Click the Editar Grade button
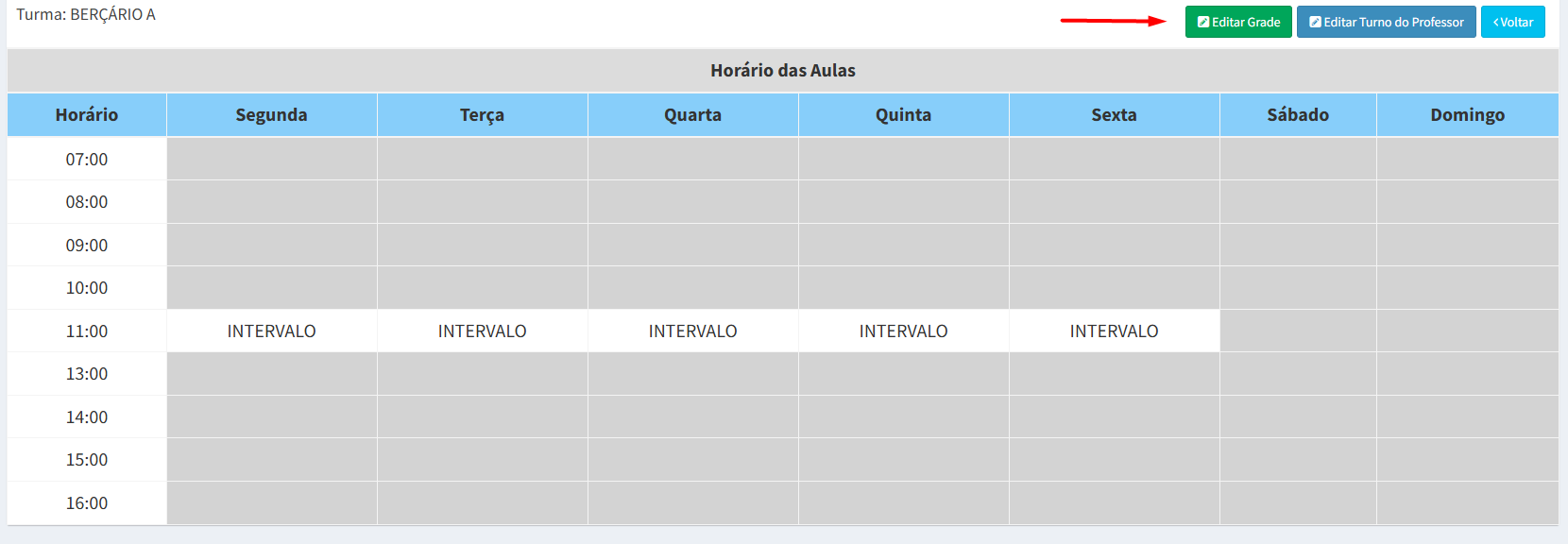The width and height of the screenshot is (1568, 544). [x=1238, y=23]
